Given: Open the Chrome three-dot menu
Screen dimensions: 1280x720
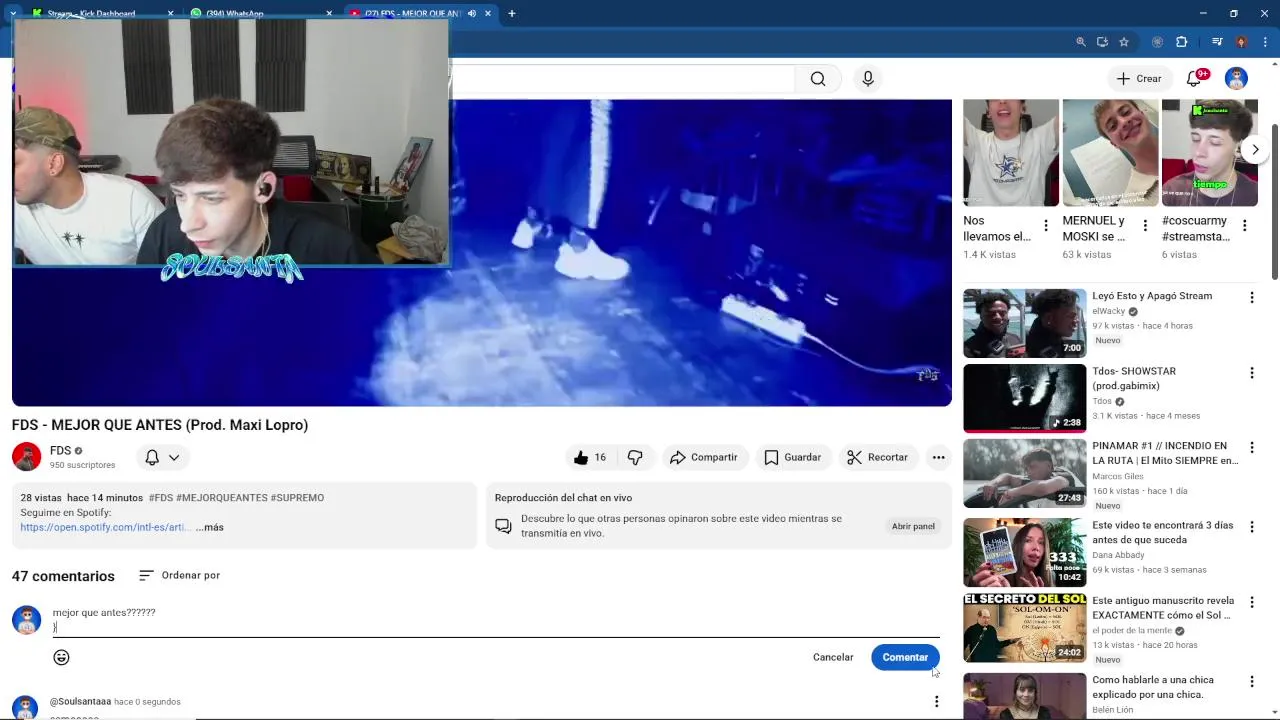Looking at the screenshot, I should pos(1265,42).
